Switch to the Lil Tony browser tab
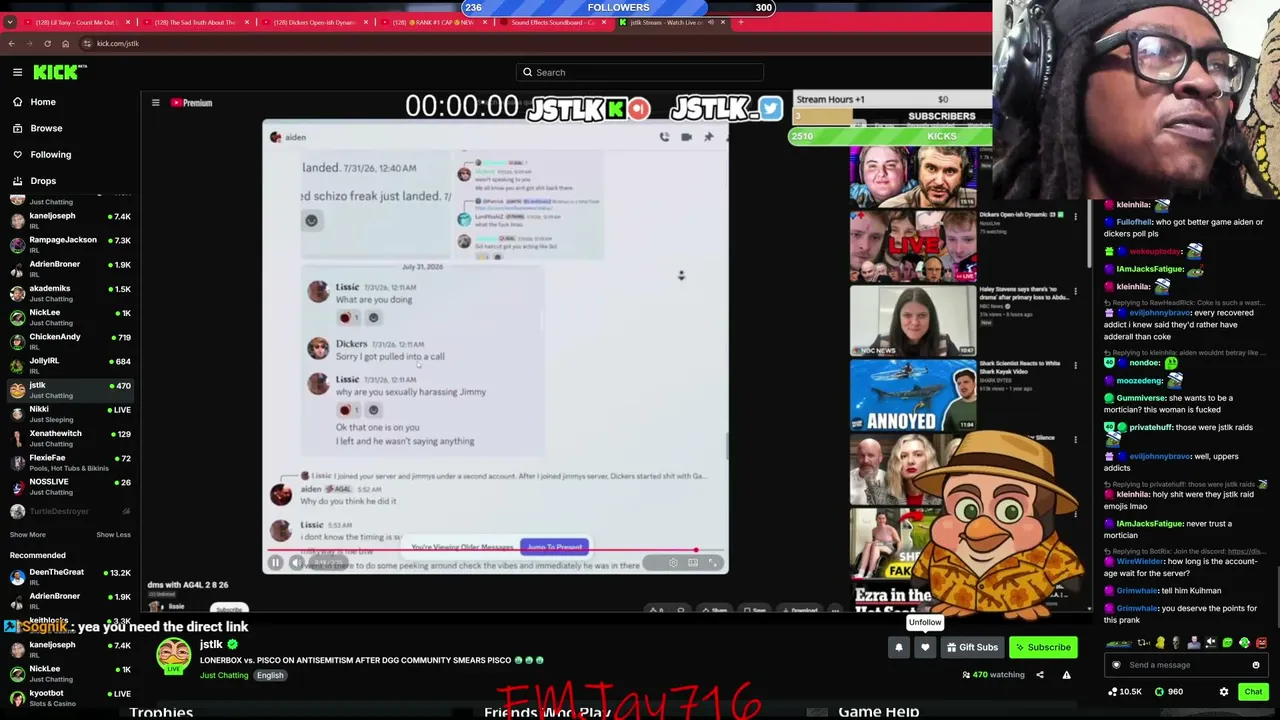This screenshot has height=720, width=1280. [76, 22]
